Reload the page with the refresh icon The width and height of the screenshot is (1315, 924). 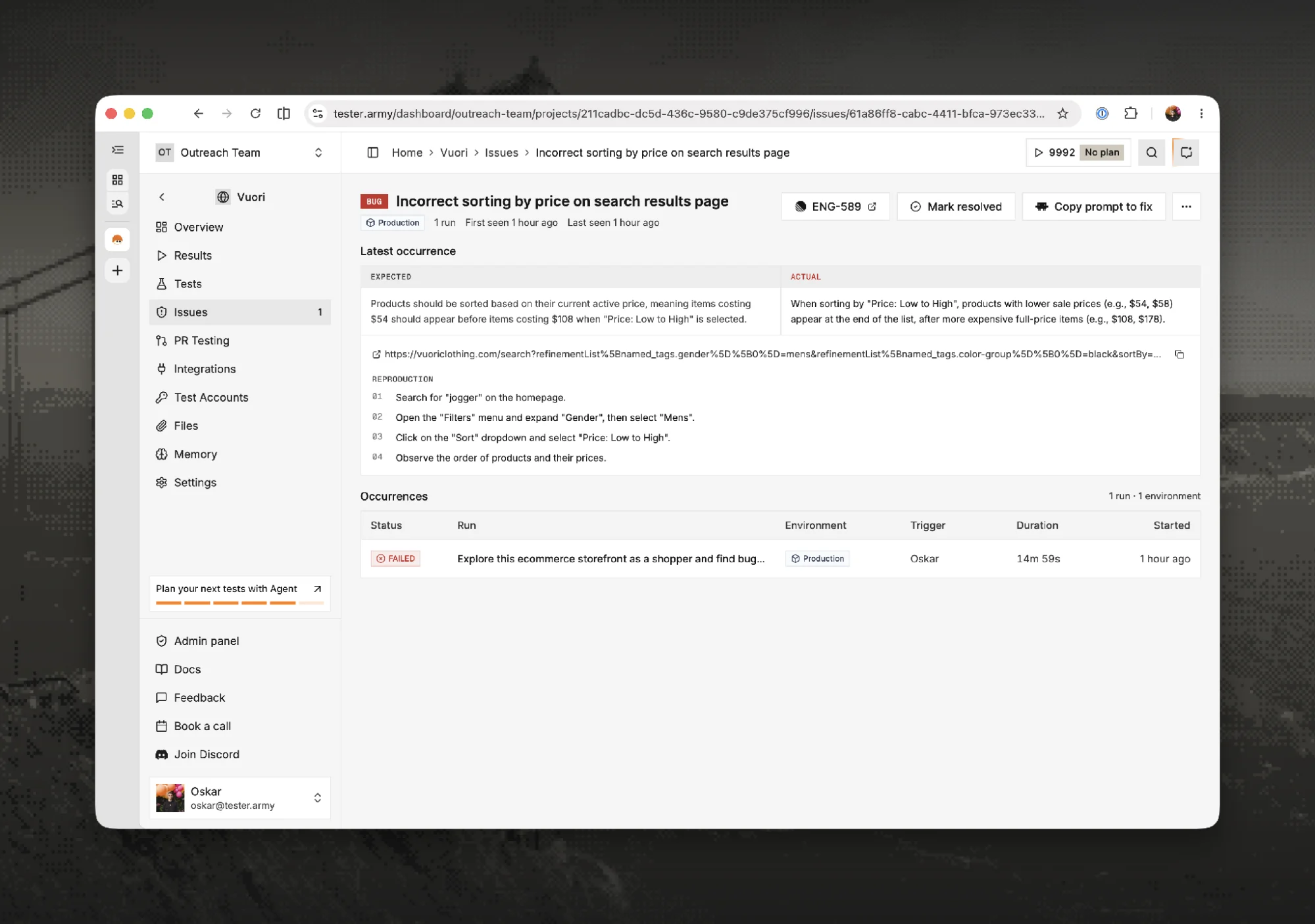[x=255, y=114]
